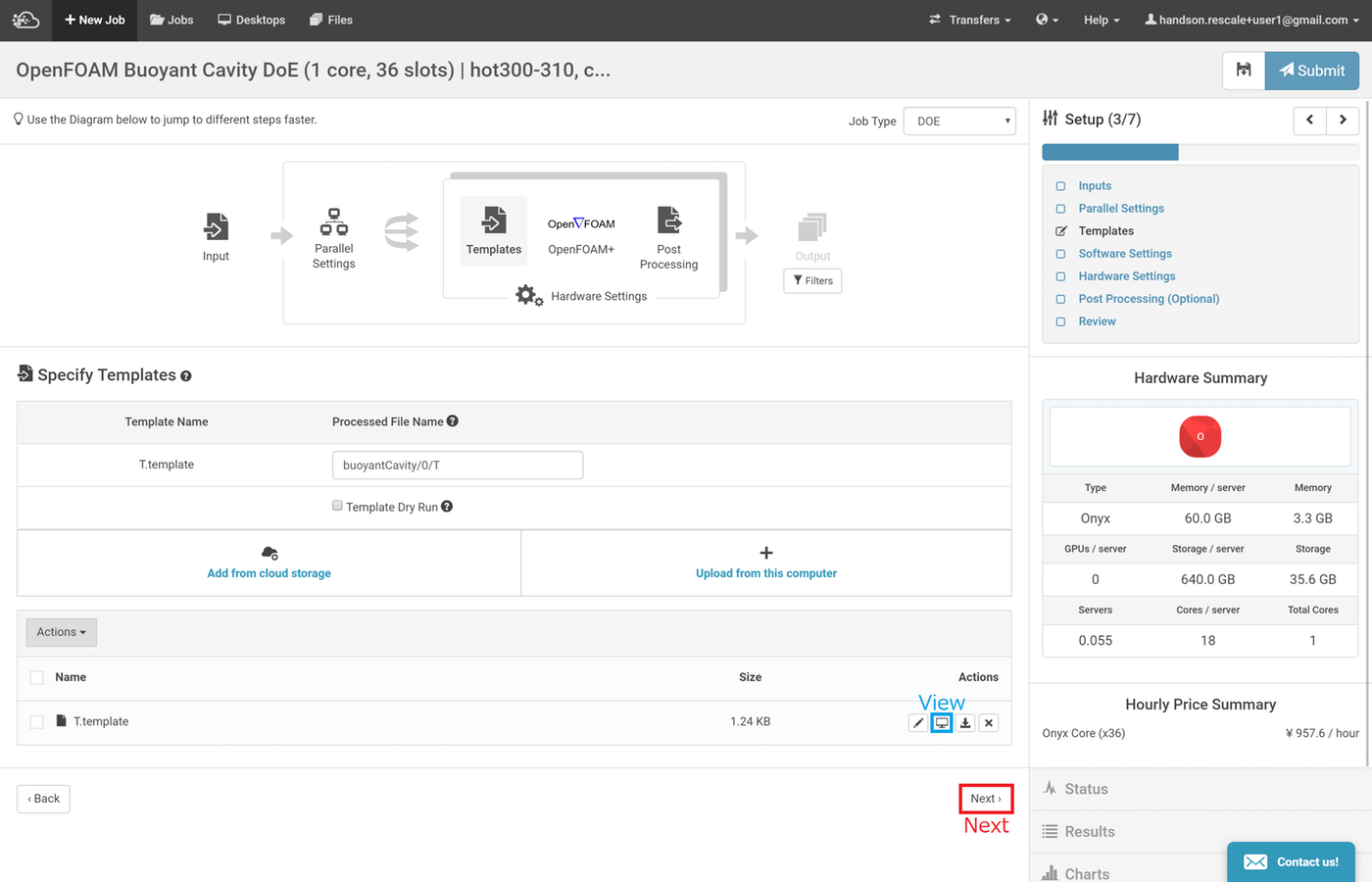Submit the job

click(x=1312, y=71)
